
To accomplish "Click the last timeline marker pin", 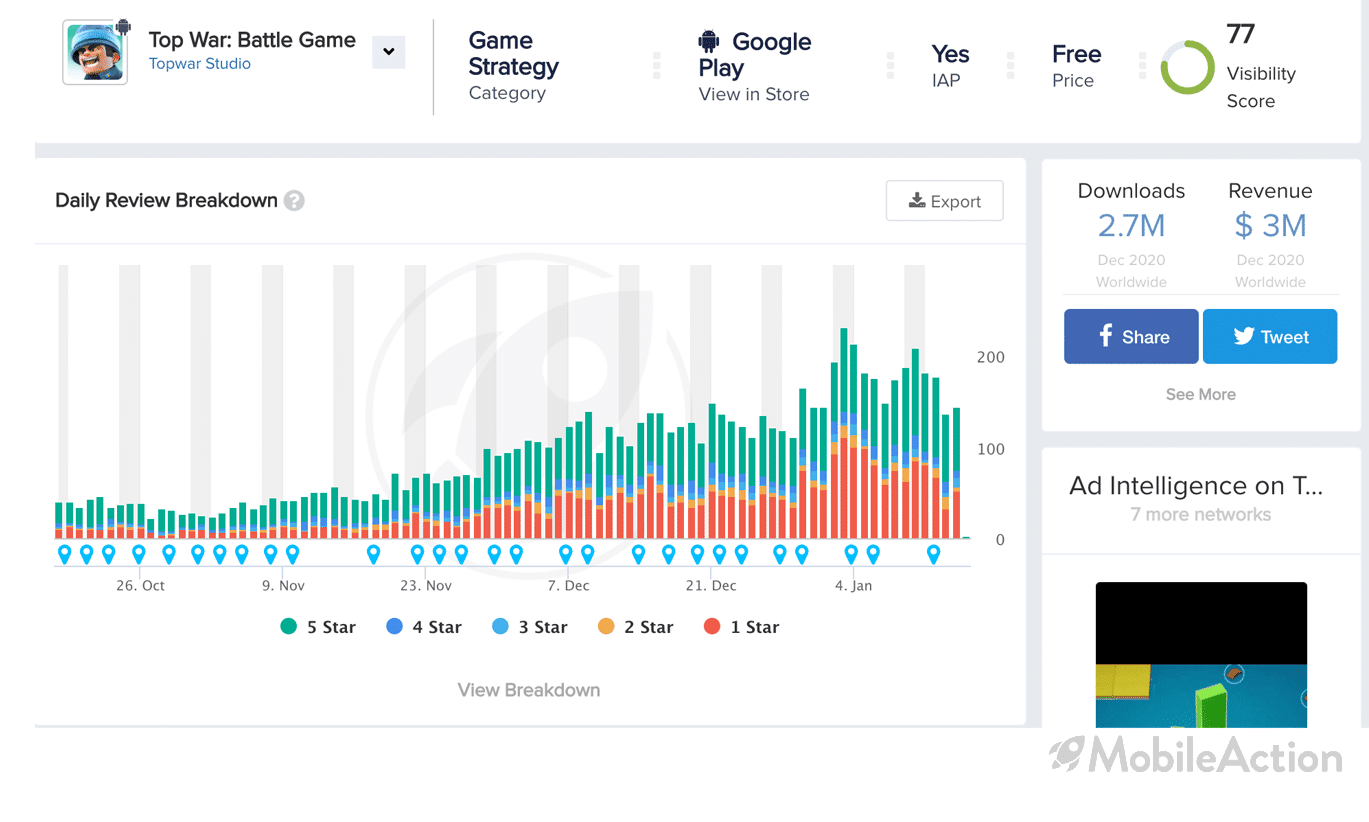I will click(x=934, y=554).
